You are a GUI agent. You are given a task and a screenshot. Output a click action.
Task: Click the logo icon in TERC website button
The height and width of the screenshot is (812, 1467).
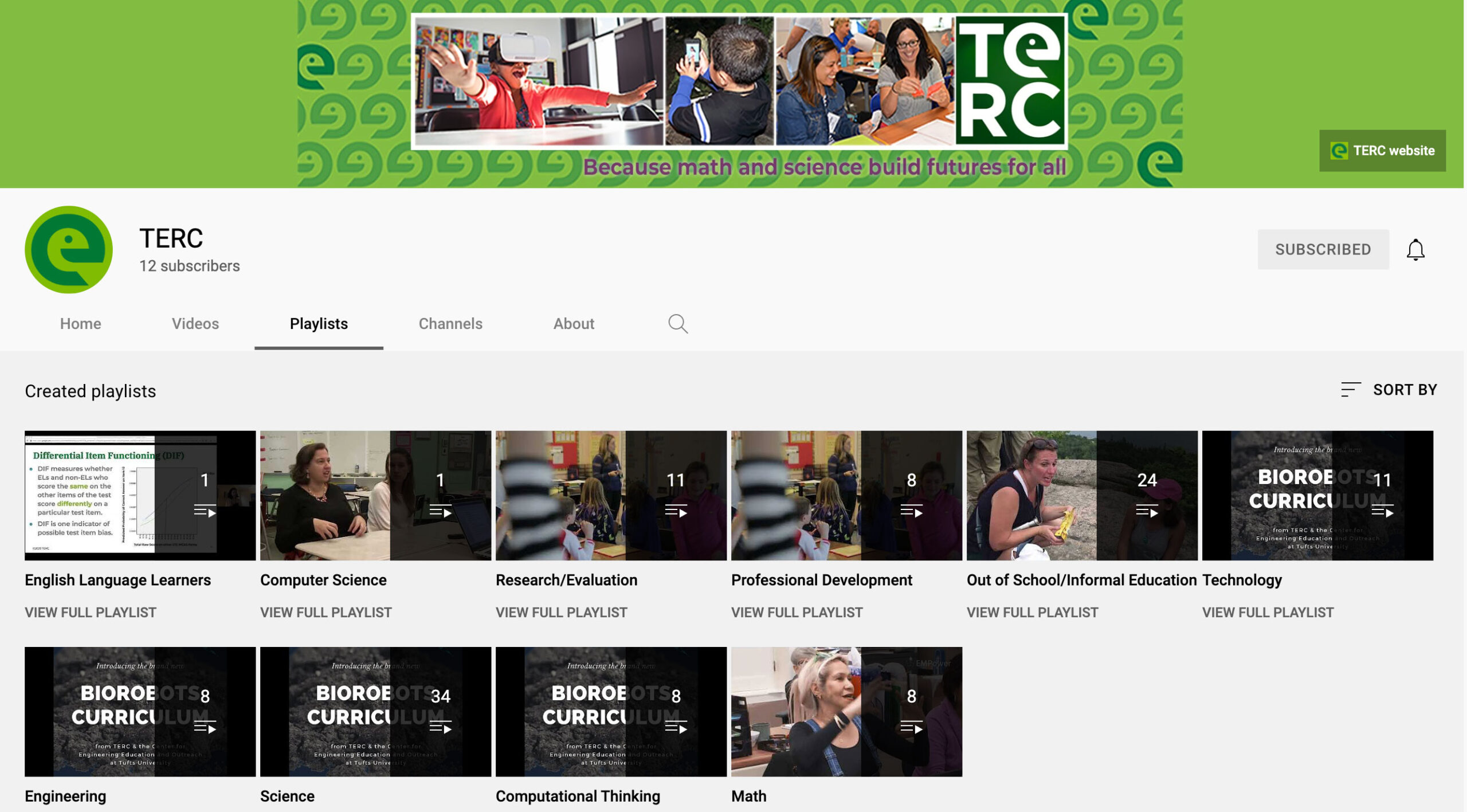(x=1339, y=151)
